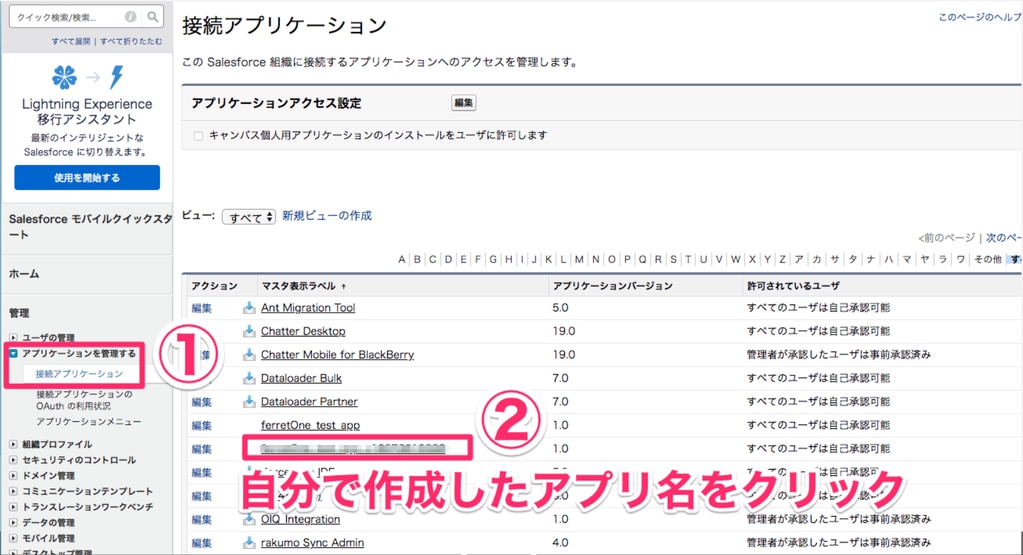Click the download icon beside Dataloader Bulk
1023x555 pixels.
[249, 378]
